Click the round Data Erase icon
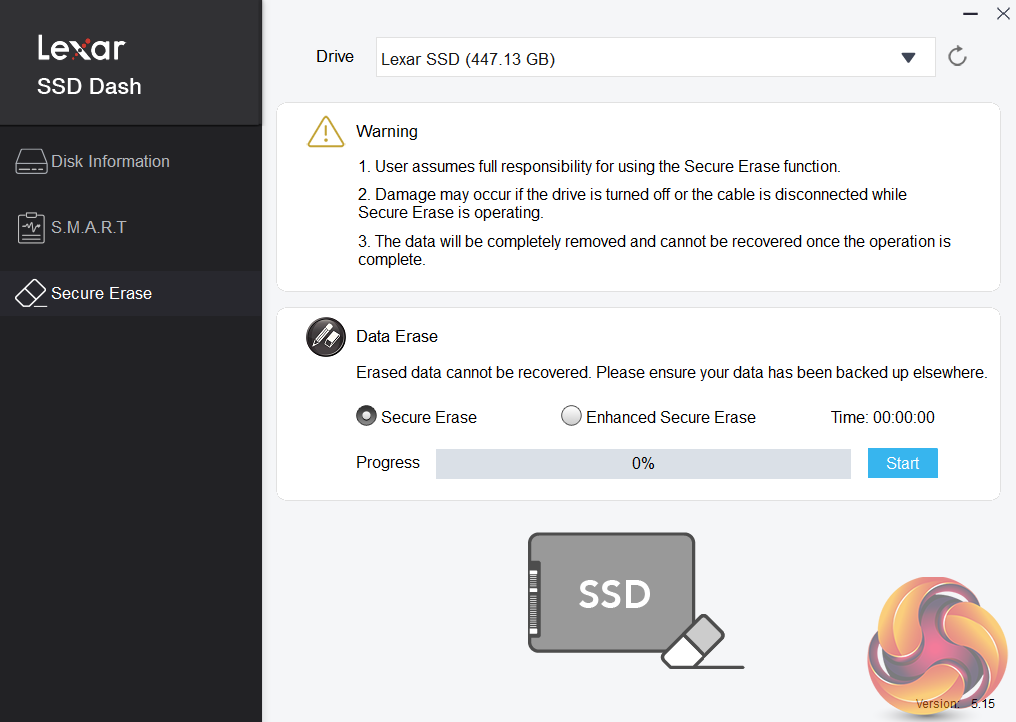The height and width of the screenshot is (722, 1016). pyautogui.click(x=325, y=337)
